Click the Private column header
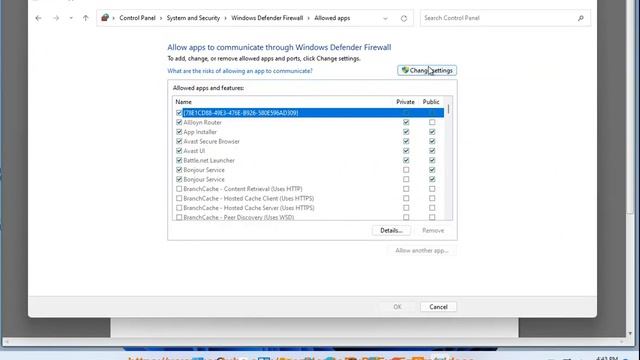This screenshot has width=640, height=360. [x=405, y=102]
